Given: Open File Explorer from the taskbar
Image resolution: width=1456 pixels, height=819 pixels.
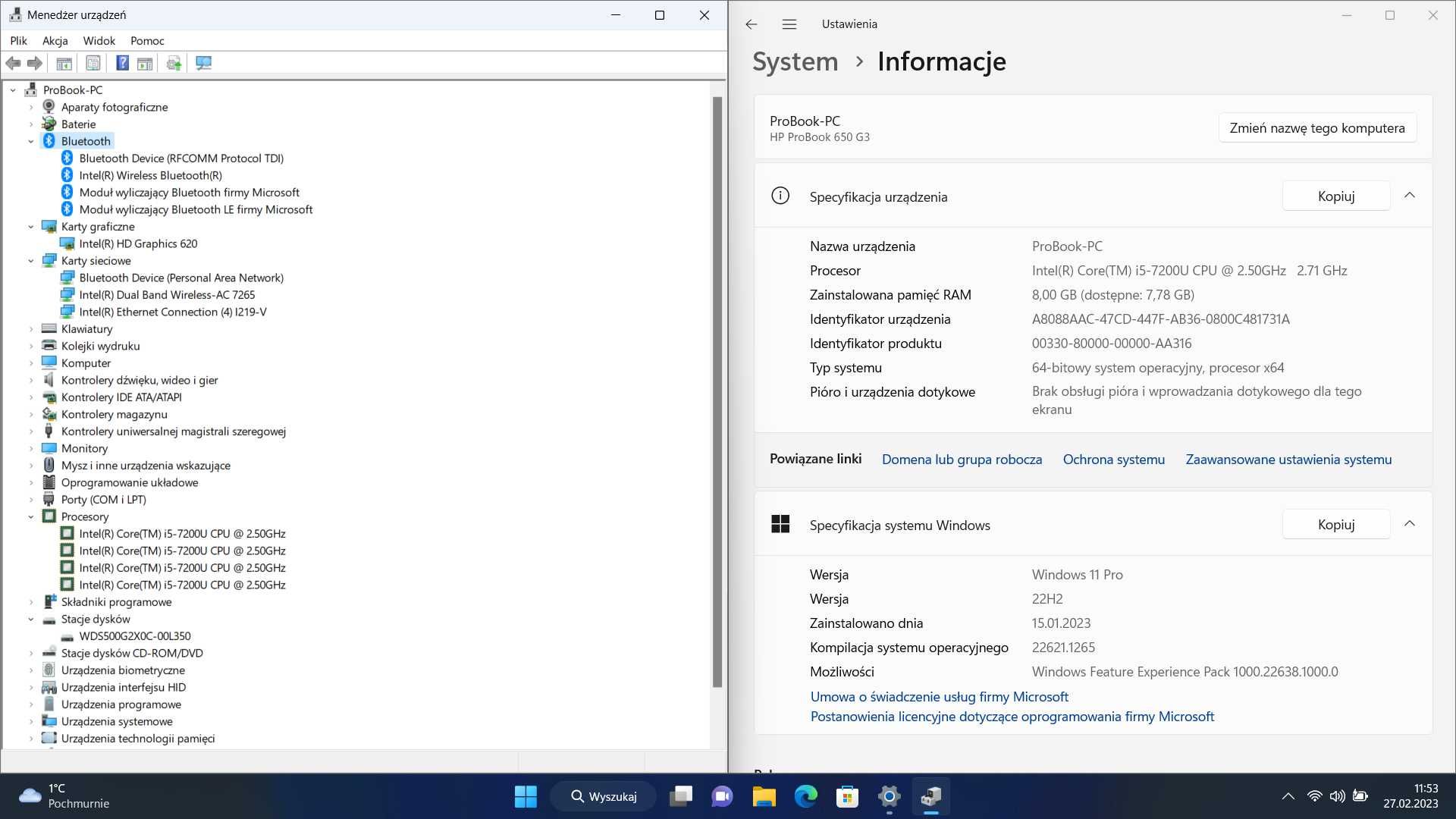Looking at the screenshot, I should (x=764, y=796).
